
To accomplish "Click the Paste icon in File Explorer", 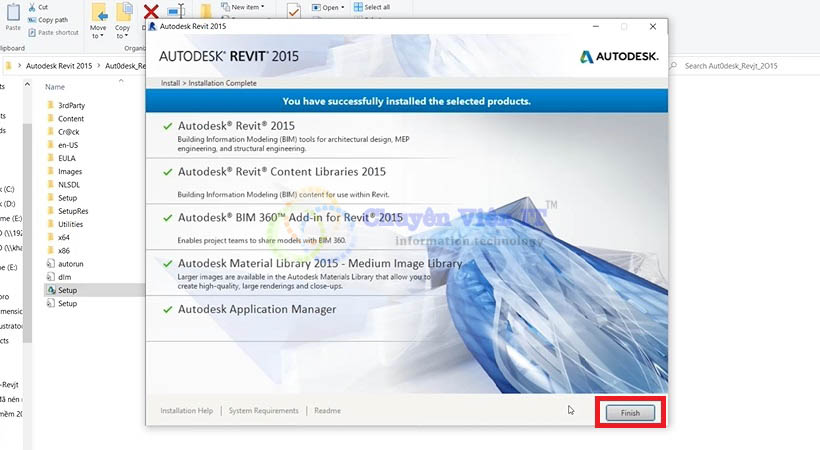I will (13, 16).
